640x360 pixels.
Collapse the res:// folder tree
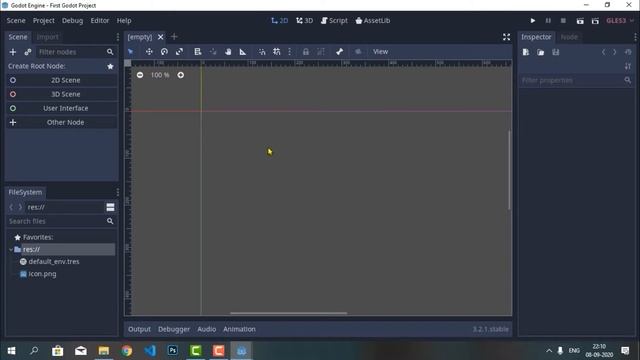click(x=11, y=249)
